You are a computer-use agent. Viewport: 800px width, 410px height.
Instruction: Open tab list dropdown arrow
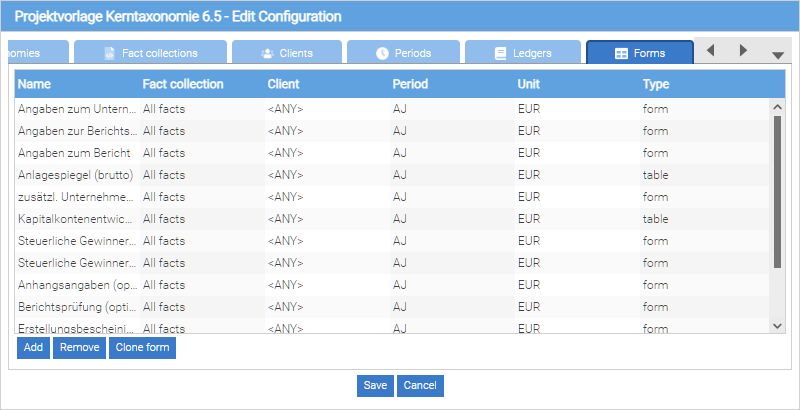click(x=778, y=55)
